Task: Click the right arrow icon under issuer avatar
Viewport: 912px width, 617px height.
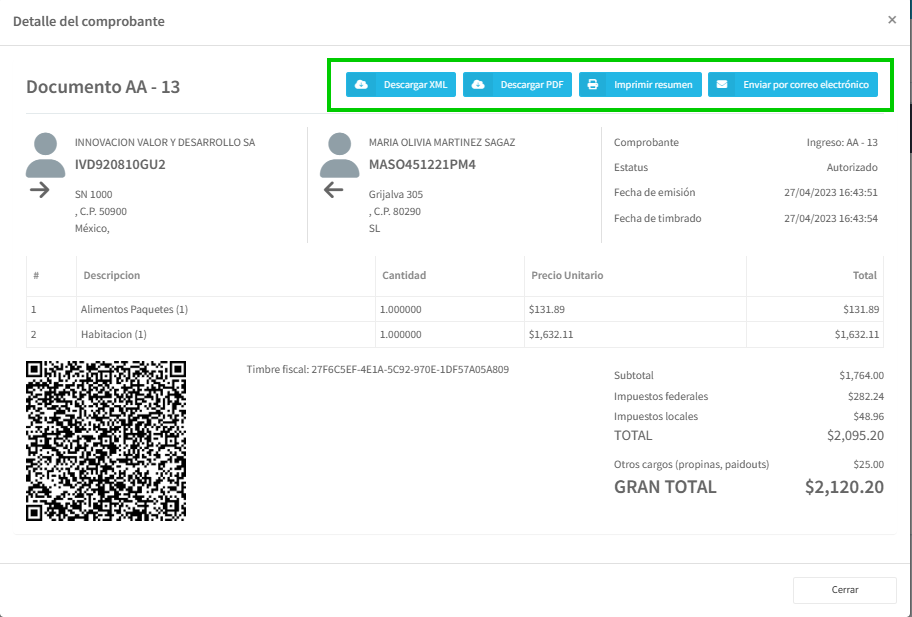Action: click(40, 190)
